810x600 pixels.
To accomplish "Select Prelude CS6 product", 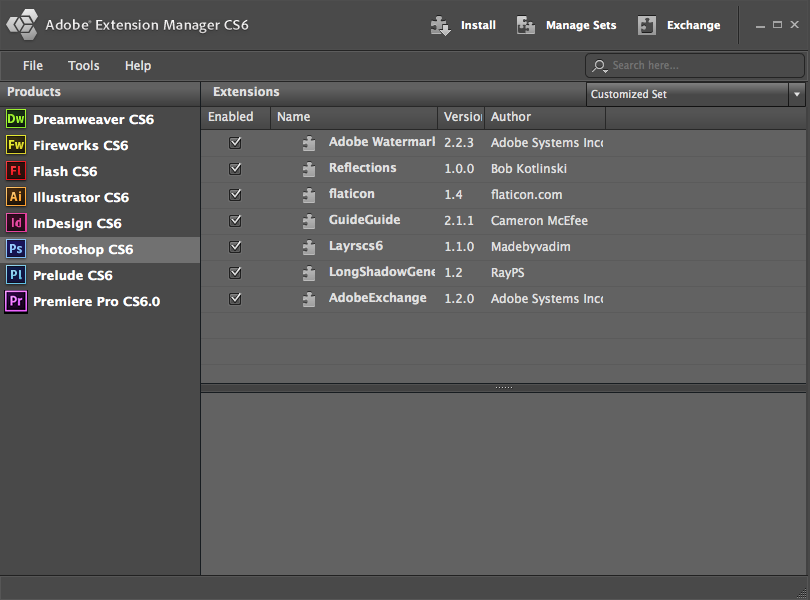I will click(x=100, y=275).
